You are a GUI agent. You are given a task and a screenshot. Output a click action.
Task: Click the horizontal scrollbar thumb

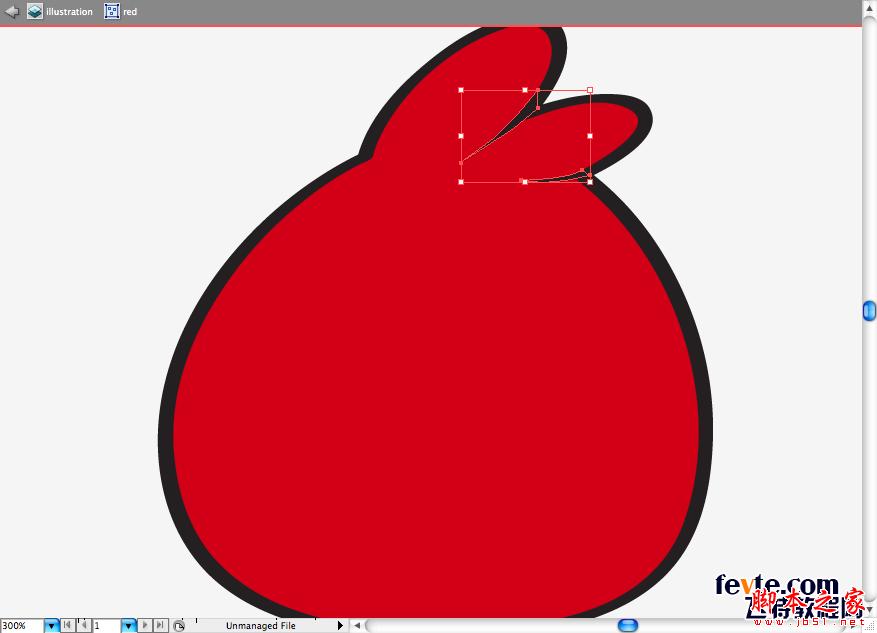[x=628, y=625]
